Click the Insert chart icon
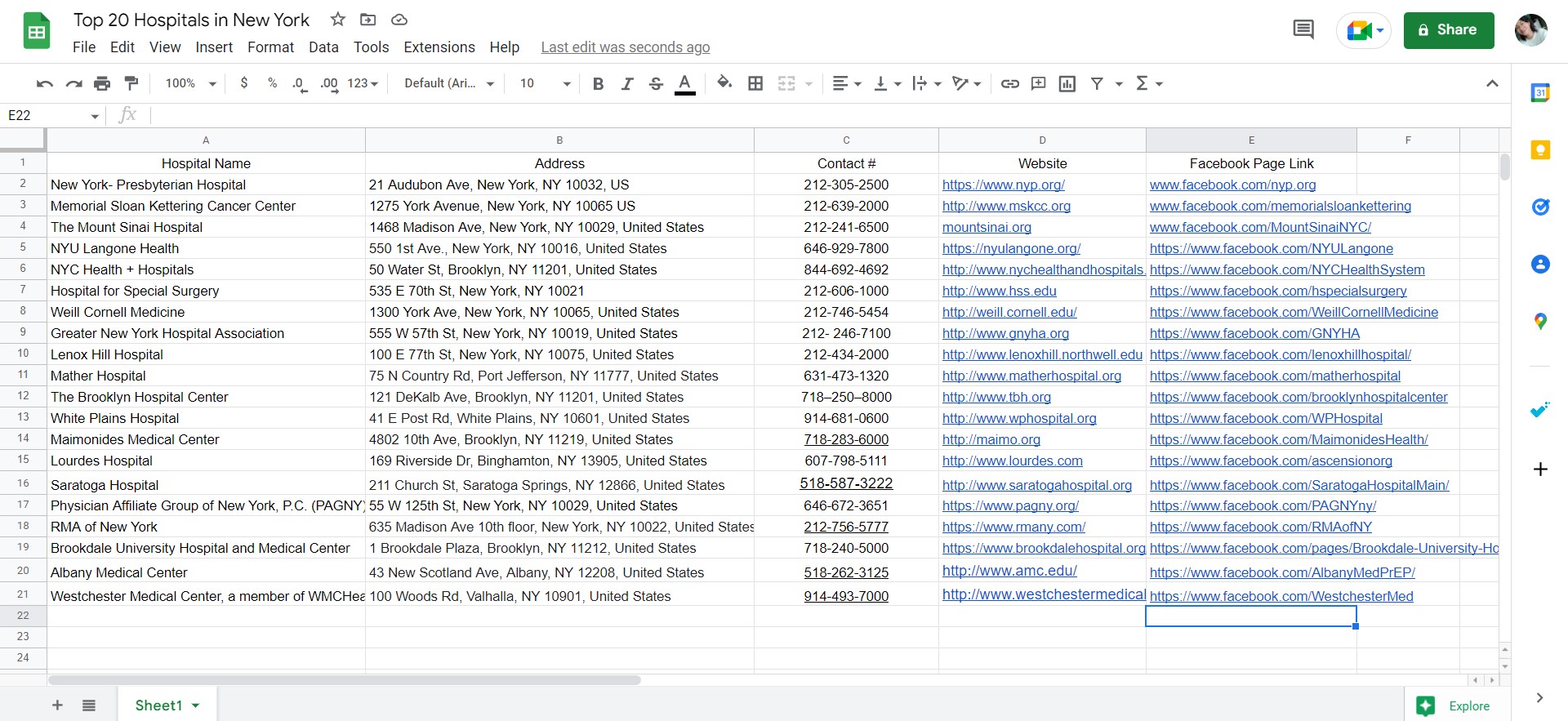This screenshot has width=1568, height=721. coord(1067,83)
